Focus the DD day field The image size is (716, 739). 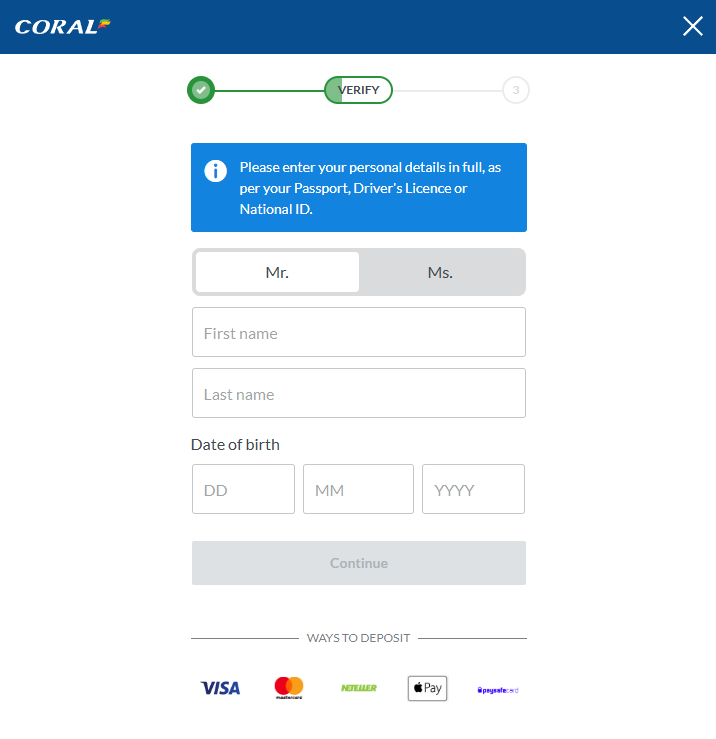pos(243,490)
